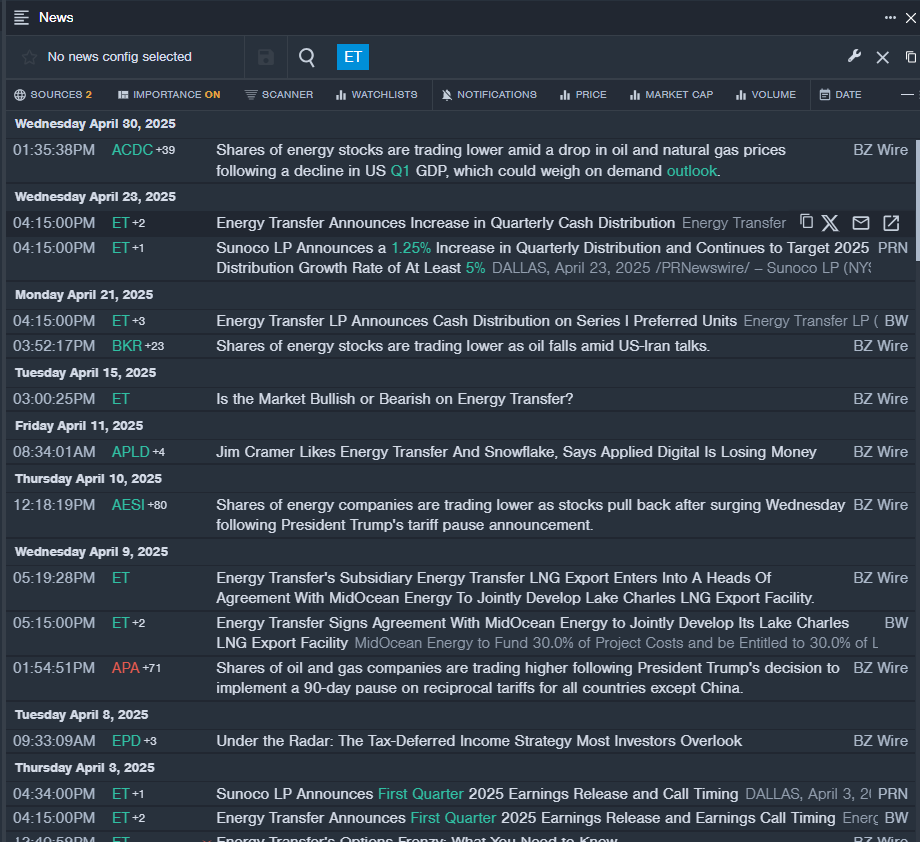The image size is (920, 842).
Task: Clear filters with the X beside the wrench
Action: point(882,57)
